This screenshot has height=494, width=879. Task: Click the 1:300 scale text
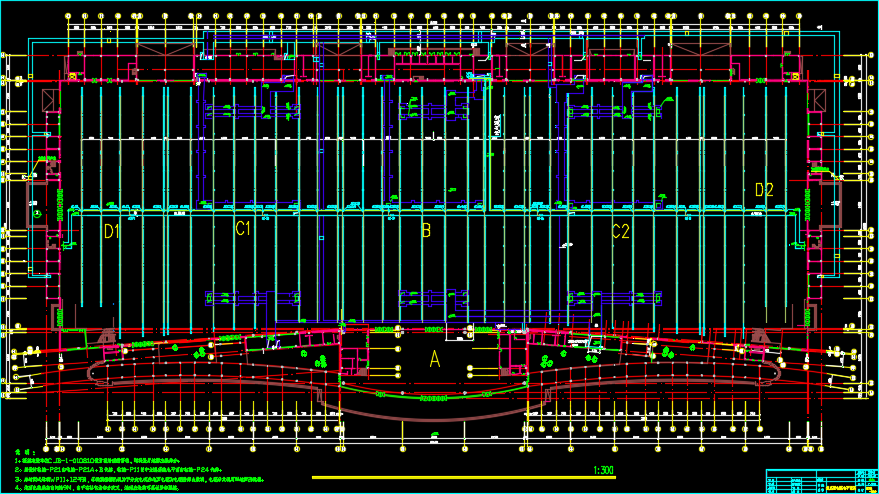click(604, 470)
